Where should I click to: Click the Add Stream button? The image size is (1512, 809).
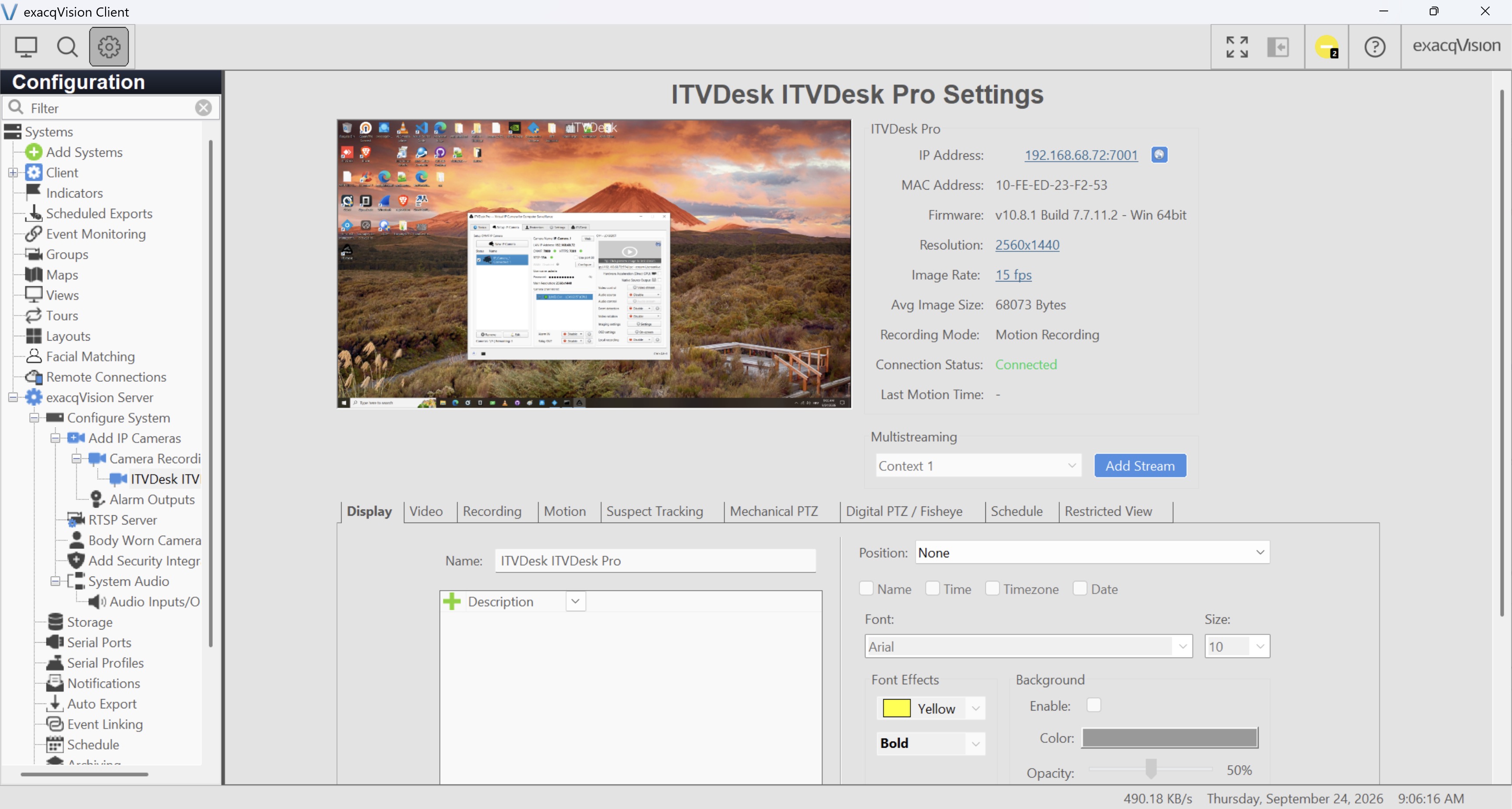(x=1140, y=465)
